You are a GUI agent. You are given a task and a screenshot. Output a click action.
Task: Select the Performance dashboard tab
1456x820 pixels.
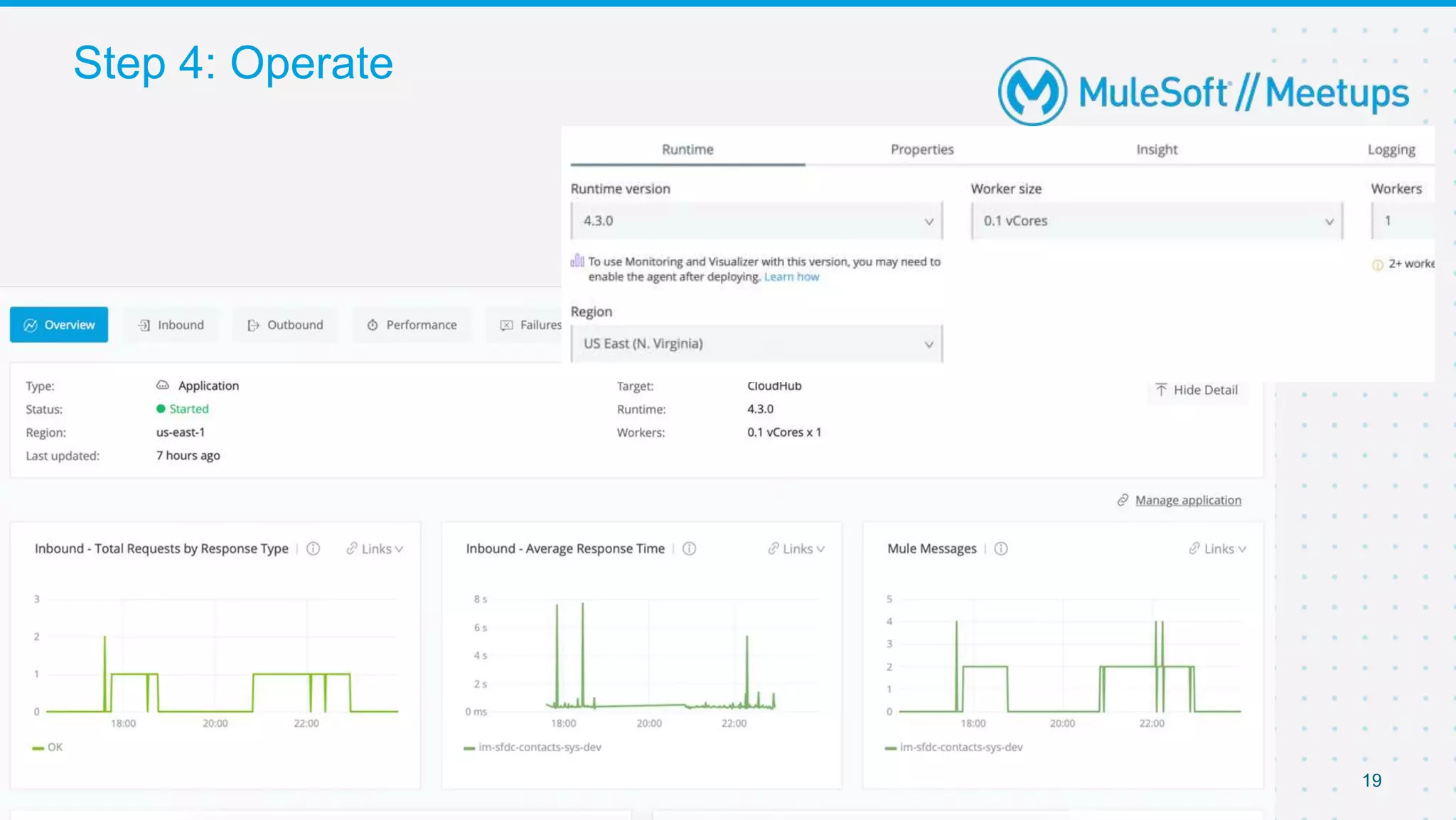[x=412, y=325]
